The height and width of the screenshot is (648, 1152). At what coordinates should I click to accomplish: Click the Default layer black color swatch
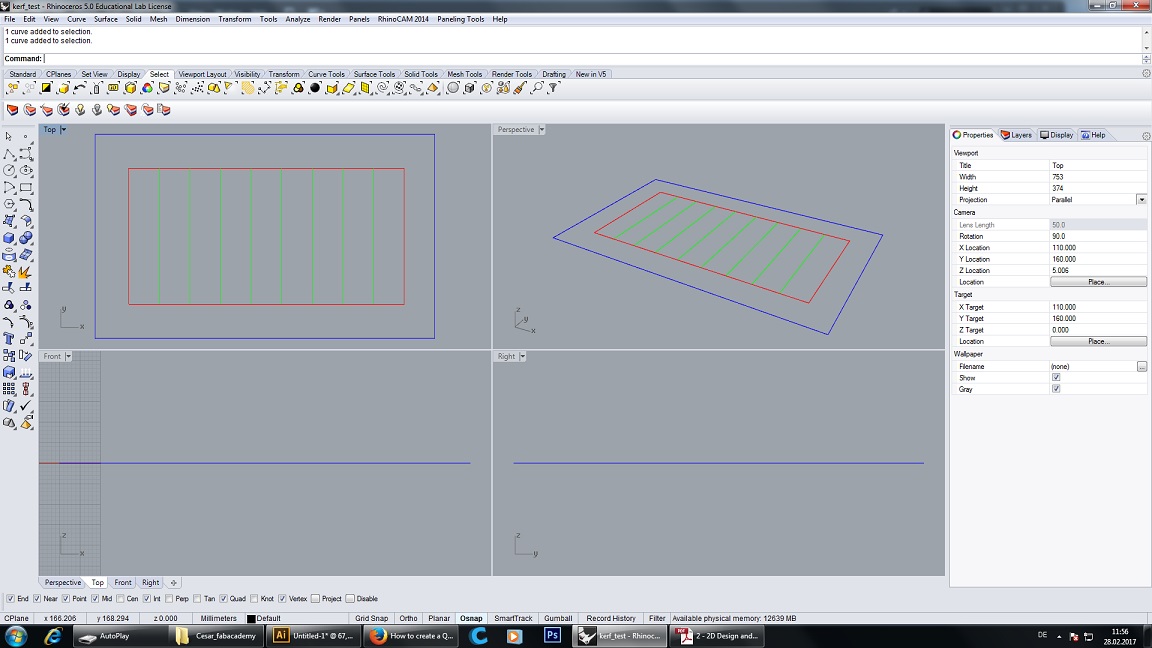tap(251, 619)
